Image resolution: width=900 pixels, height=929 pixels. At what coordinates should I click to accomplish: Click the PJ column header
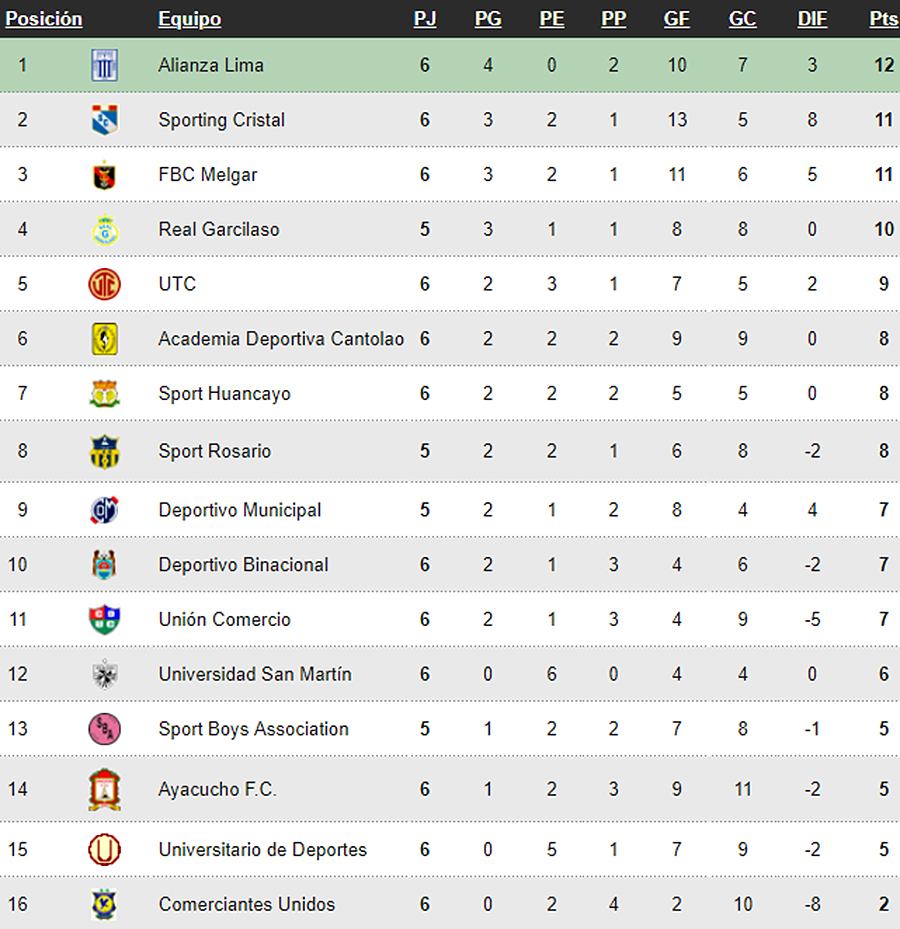pyautogui.click(x=425, y=19)
